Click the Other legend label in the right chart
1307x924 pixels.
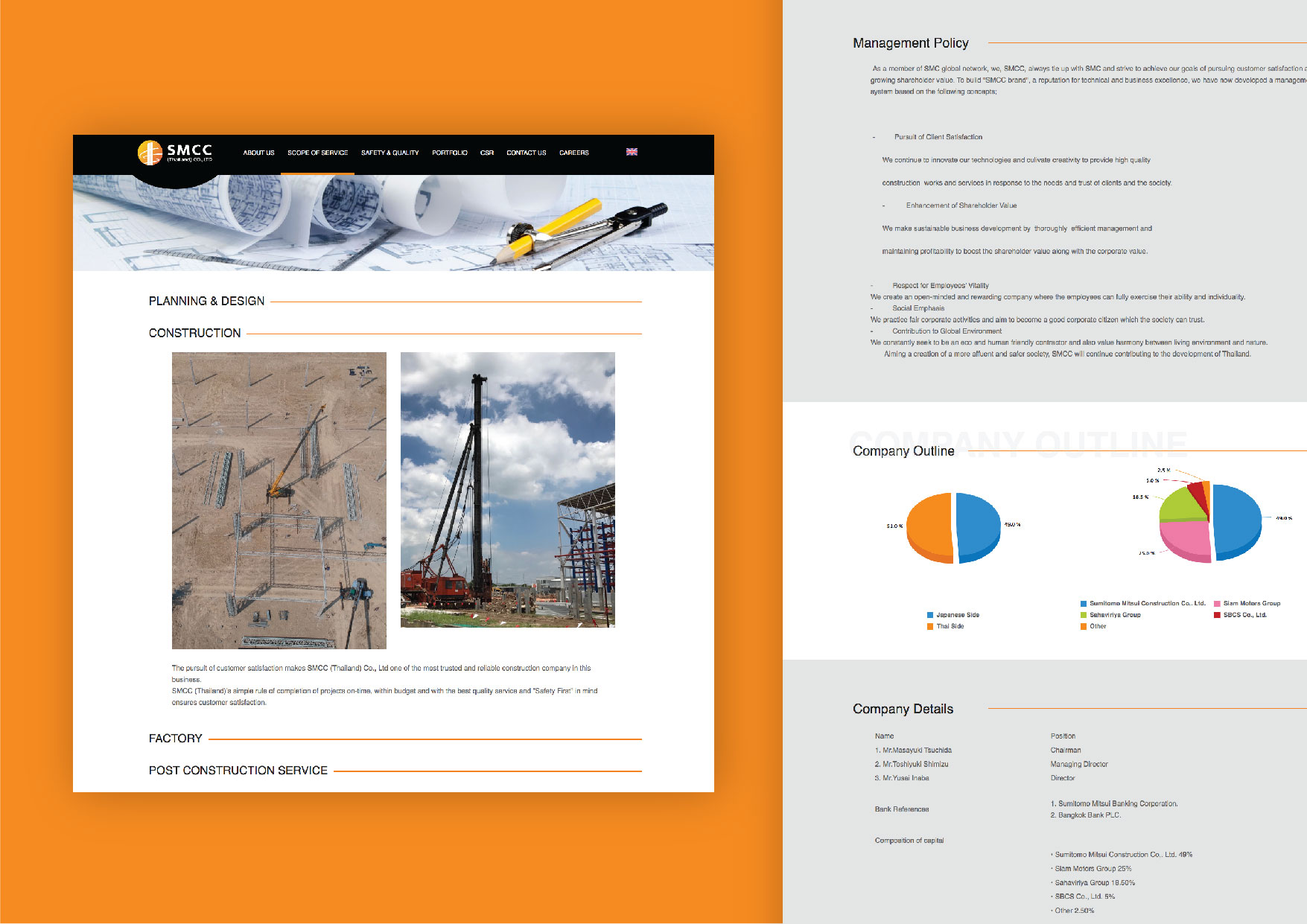click(1098, 627)
